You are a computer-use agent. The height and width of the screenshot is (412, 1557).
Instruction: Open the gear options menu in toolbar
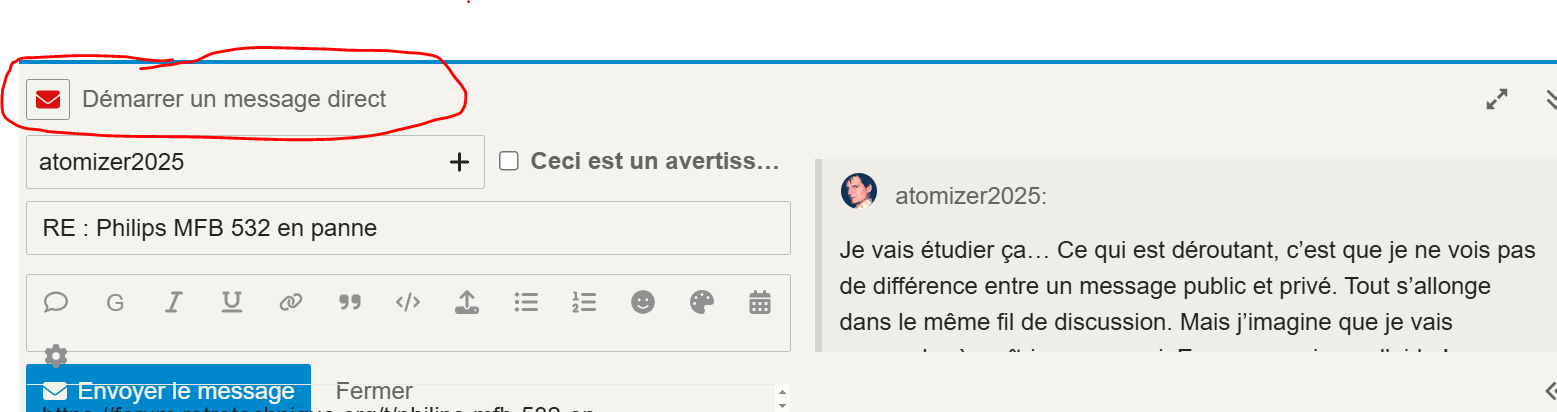click(x=56, y=355)
